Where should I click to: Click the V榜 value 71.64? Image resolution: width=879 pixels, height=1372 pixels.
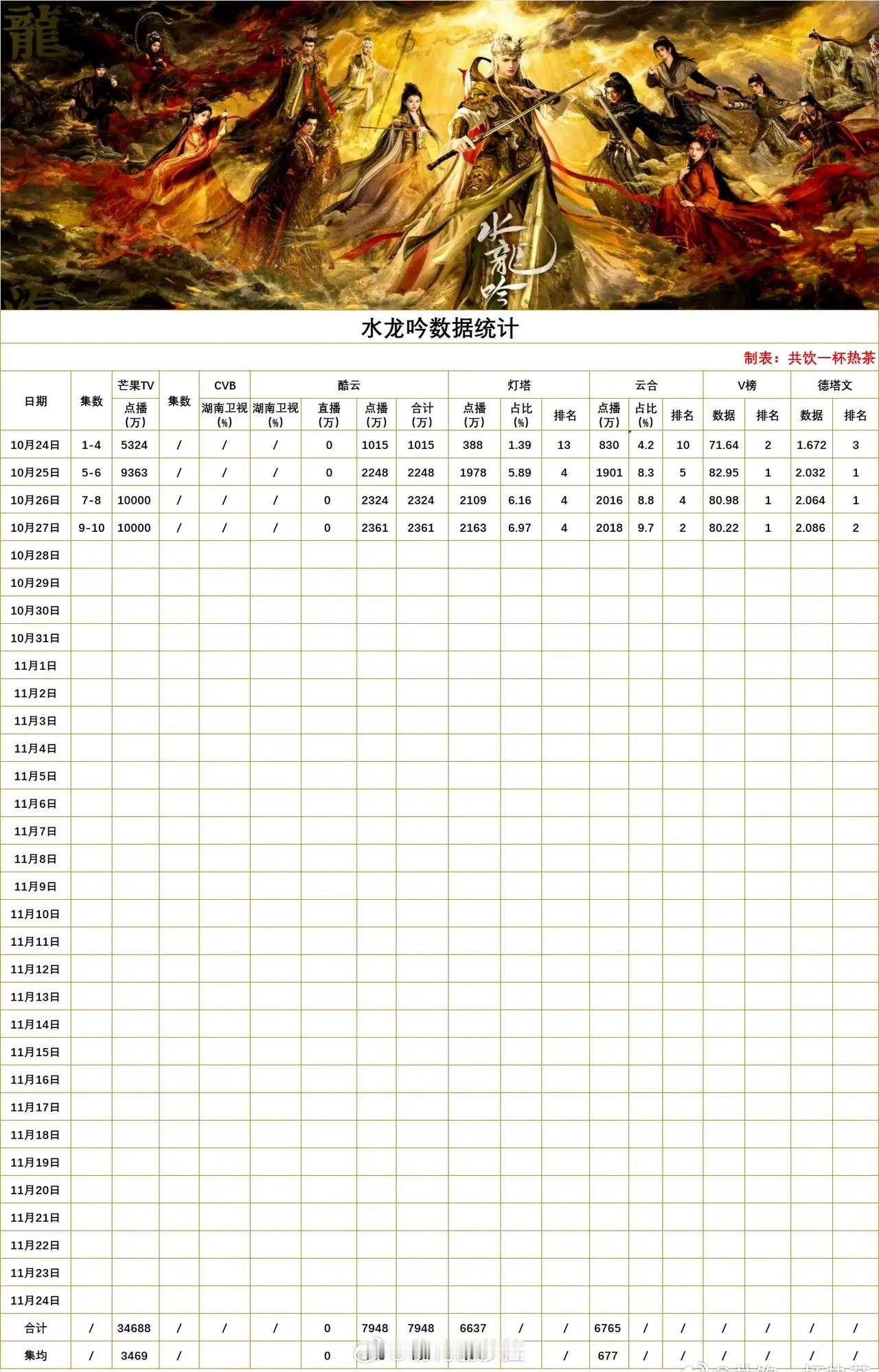(724, 445)
